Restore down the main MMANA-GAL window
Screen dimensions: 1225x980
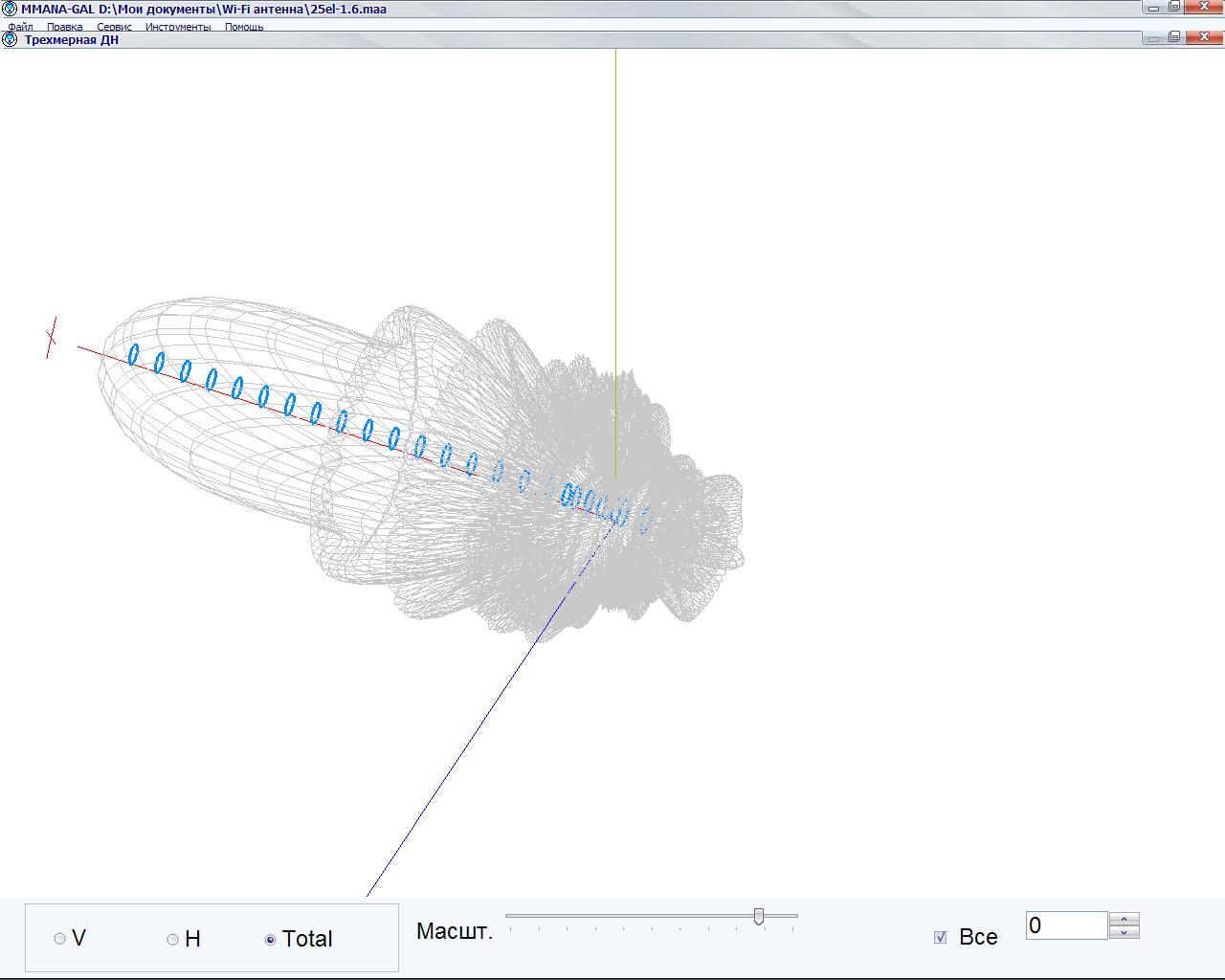pyautogui.click(x=1174, y=6)
